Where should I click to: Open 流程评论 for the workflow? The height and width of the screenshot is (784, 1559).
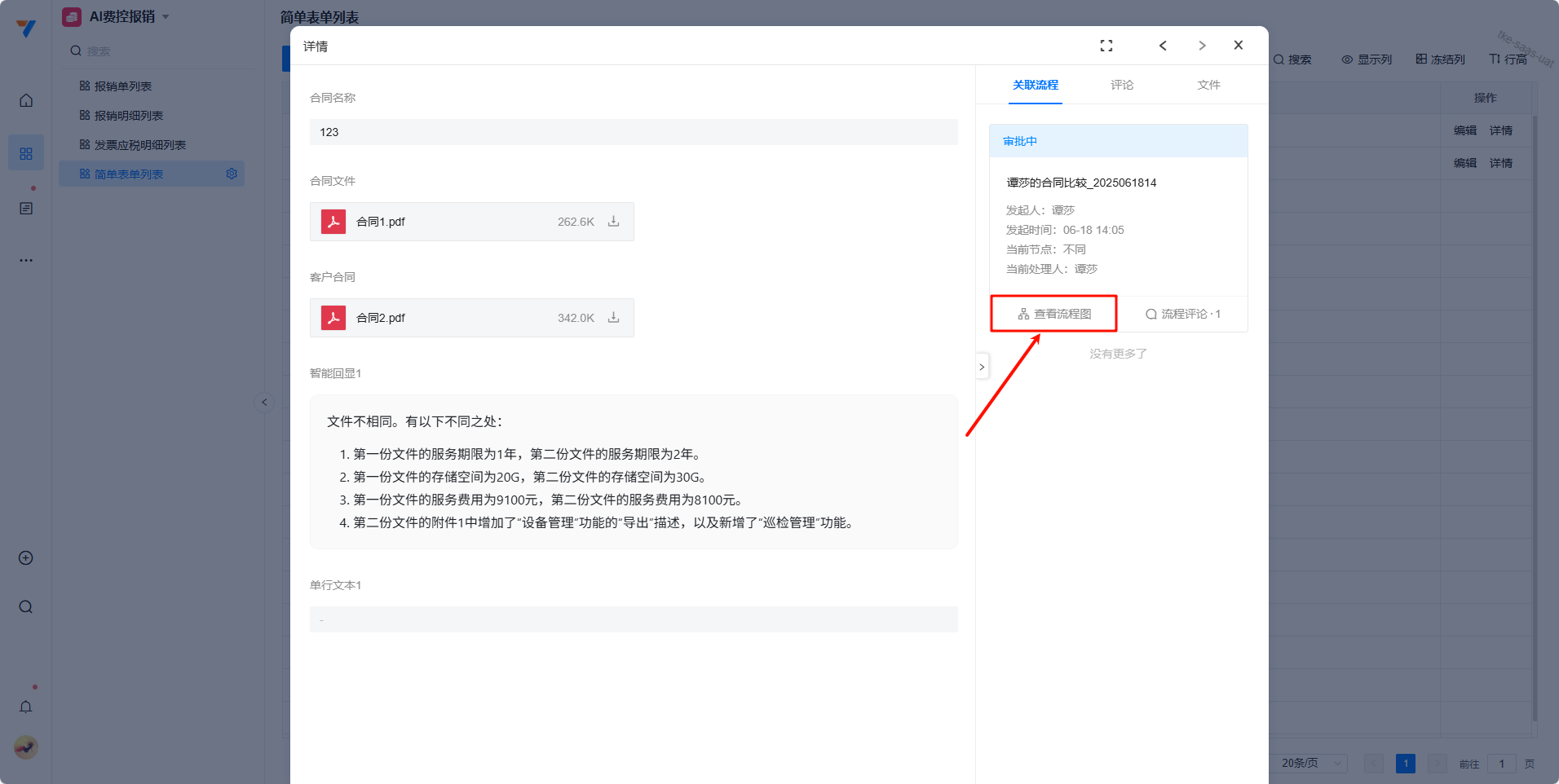(x=1182, y=314)
